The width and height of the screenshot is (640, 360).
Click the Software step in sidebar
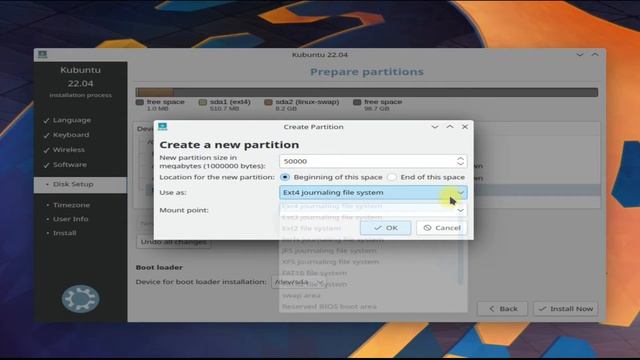pos(70,164)
